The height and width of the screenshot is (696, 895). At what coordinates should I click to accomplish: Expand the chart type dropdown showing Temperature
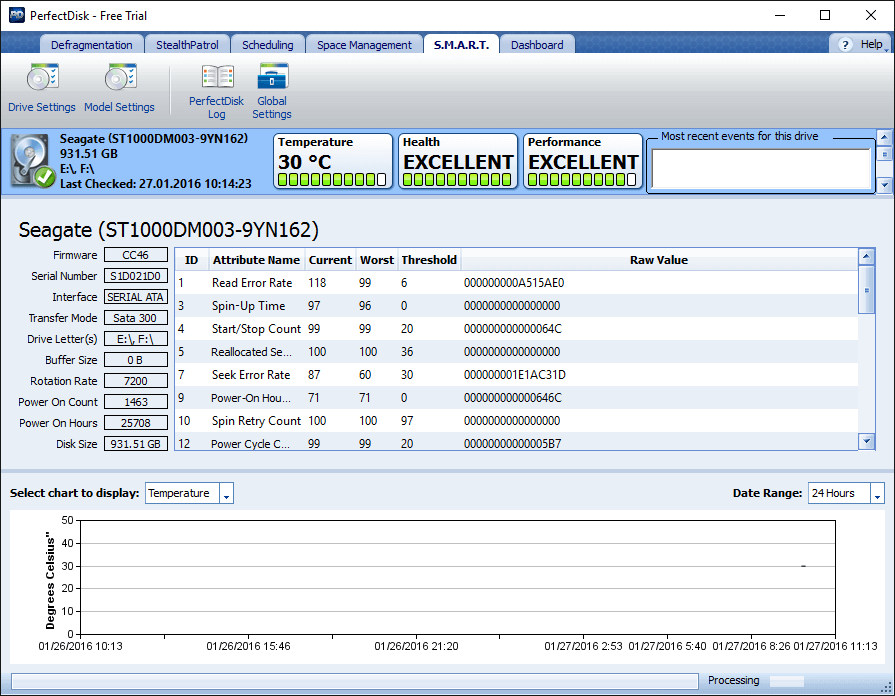tap(227, 493)
